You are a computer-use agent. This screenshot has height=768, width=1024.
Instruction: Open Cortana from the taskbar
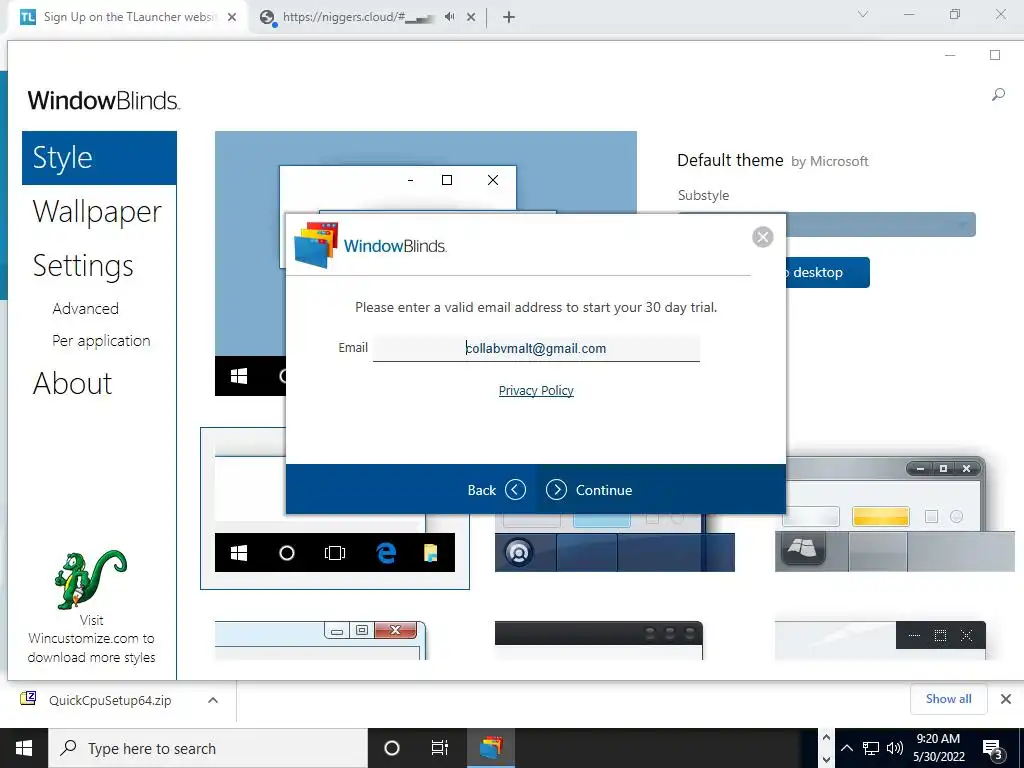pos(392,748)
